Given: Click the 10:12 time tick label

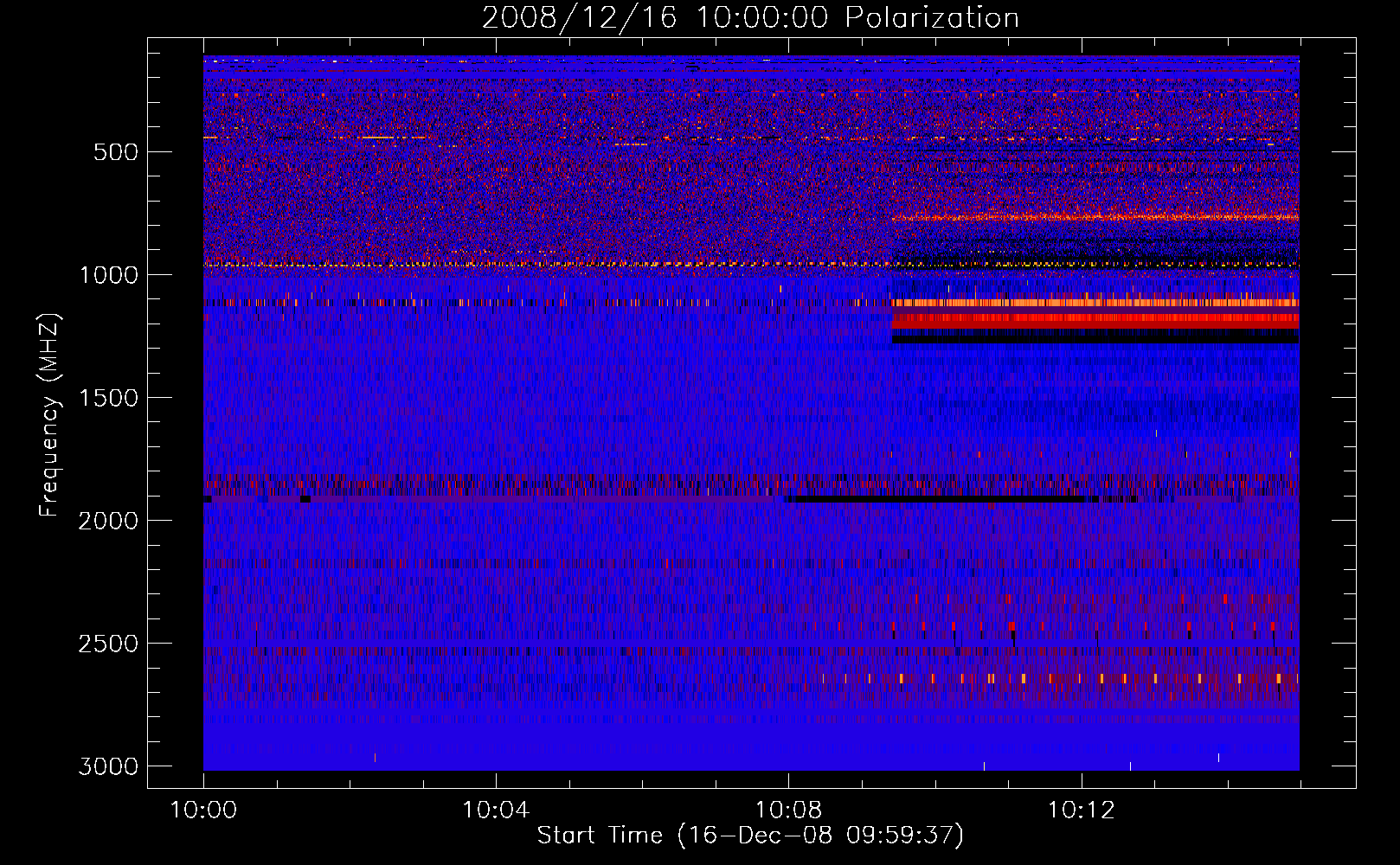Looking at the screenshot, I should pyautogui.click(x=1081, y=811).
